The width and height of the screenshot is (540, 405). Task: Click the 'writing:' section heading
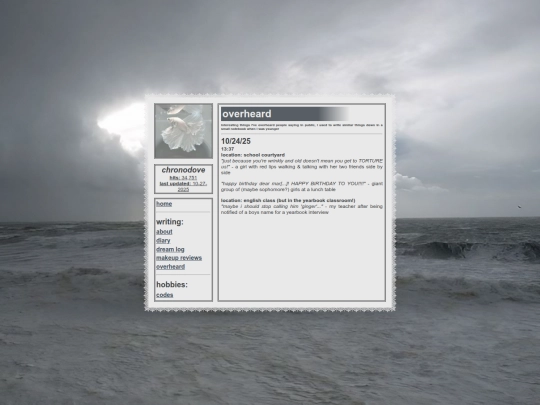(170, 222)
